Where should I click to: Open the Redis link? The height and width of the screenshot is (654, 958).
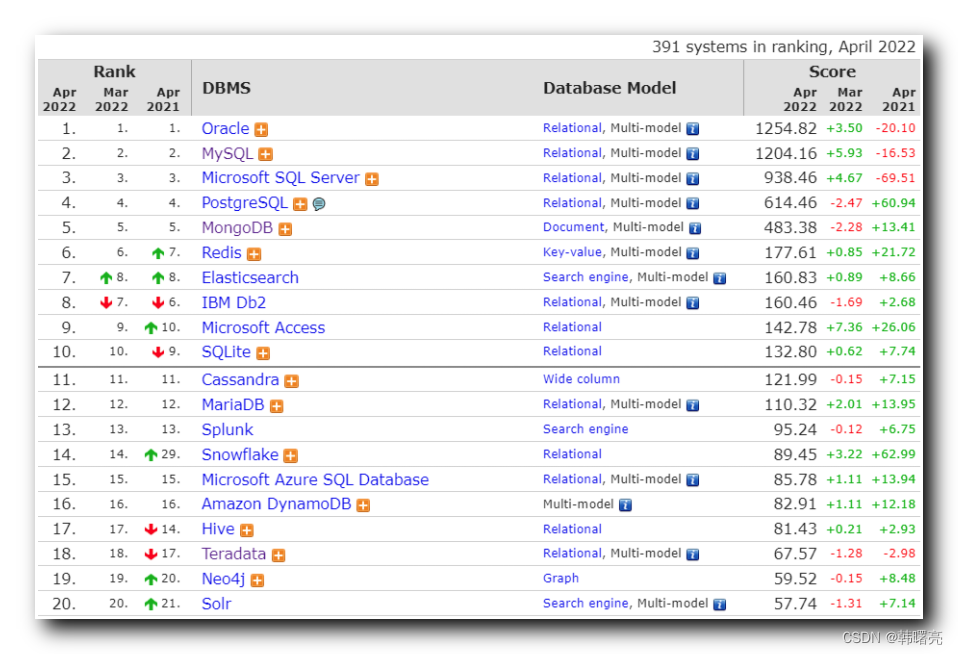pos(222,253)
